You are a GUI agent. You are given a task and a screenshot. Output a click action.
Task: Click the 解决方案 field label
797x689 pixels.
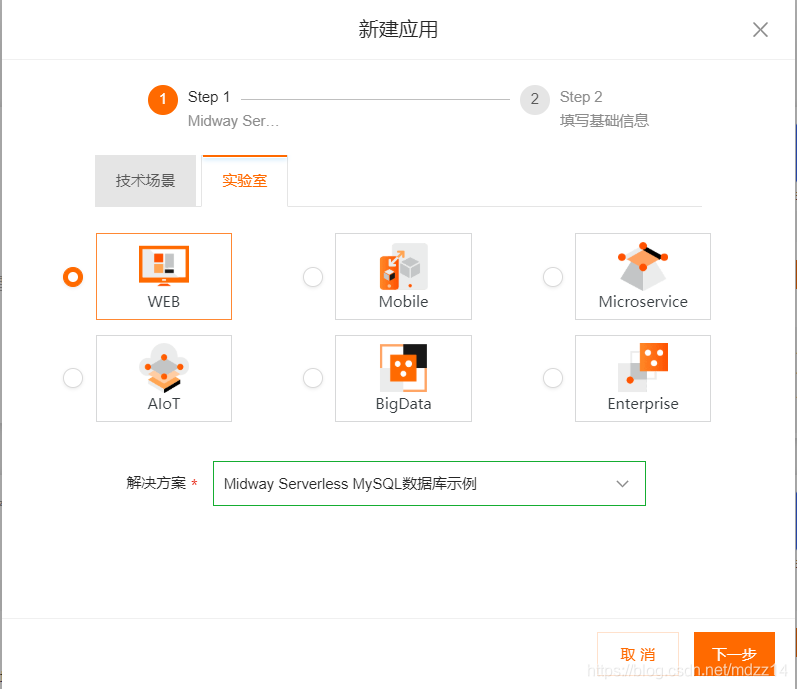156,483
